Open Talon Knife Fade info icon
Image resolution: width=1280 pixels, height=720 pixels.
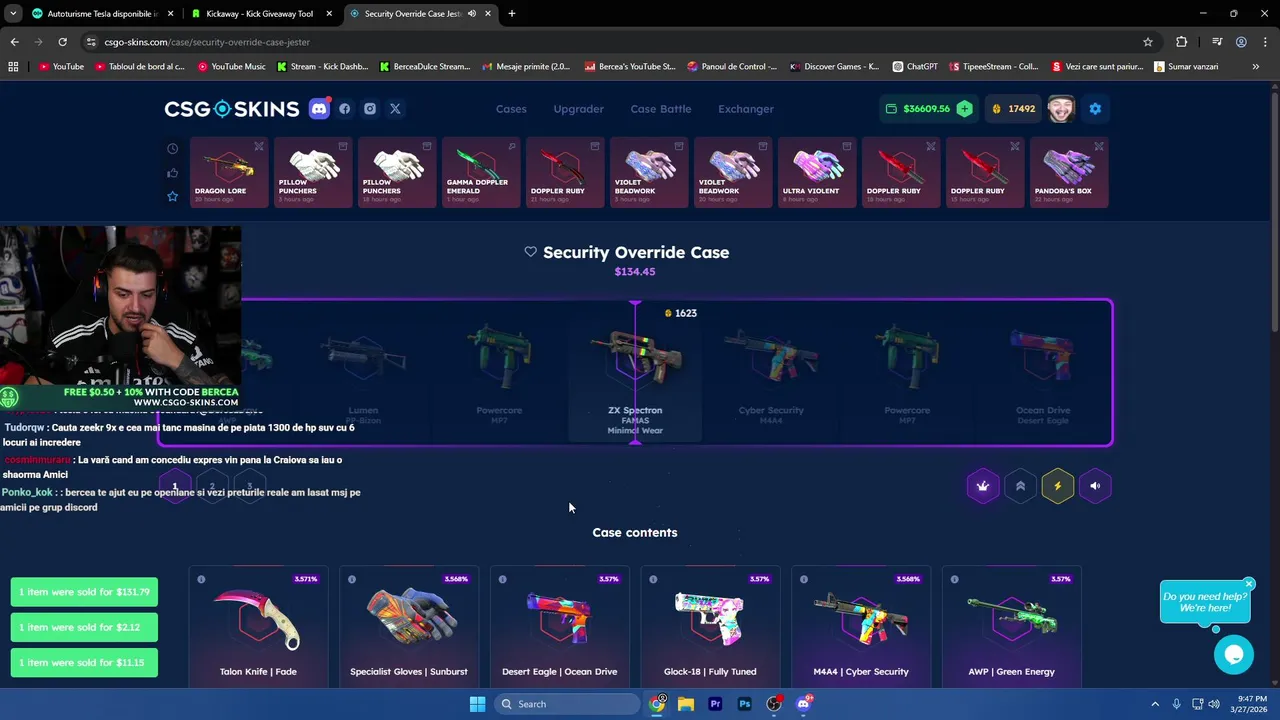[201, 579]
